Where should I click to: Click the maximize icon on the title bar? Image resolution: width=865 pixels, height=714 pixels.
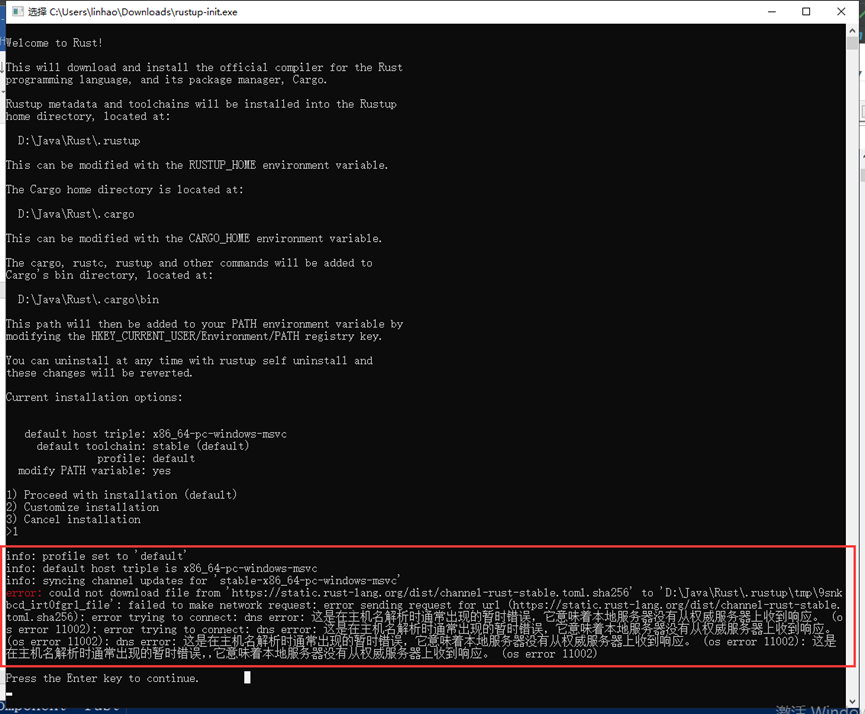806,11
